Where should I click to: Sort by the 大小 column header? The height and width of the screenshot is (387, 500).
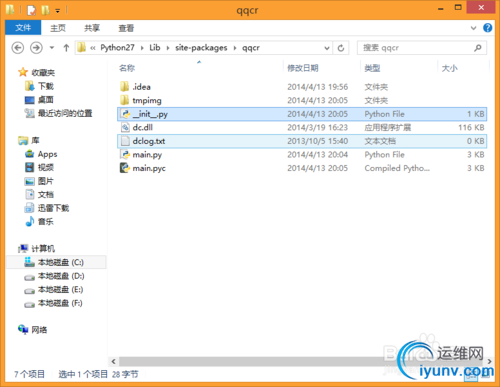pyautogui.click(x=449, y=68)
